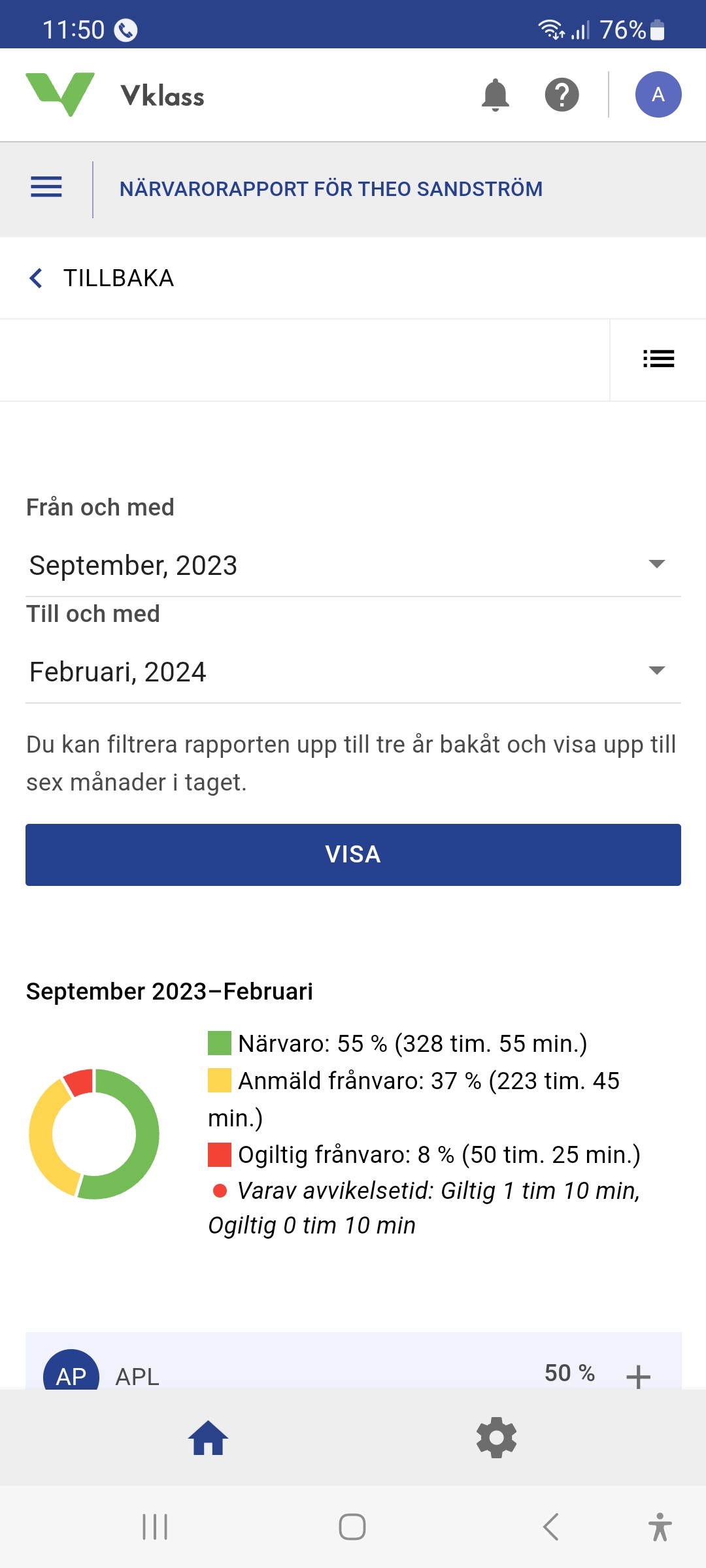Tap the red Ogiltig frånvaro swatch
The height and width of the screenshot is (1568, 706).
coord(220,1154)
